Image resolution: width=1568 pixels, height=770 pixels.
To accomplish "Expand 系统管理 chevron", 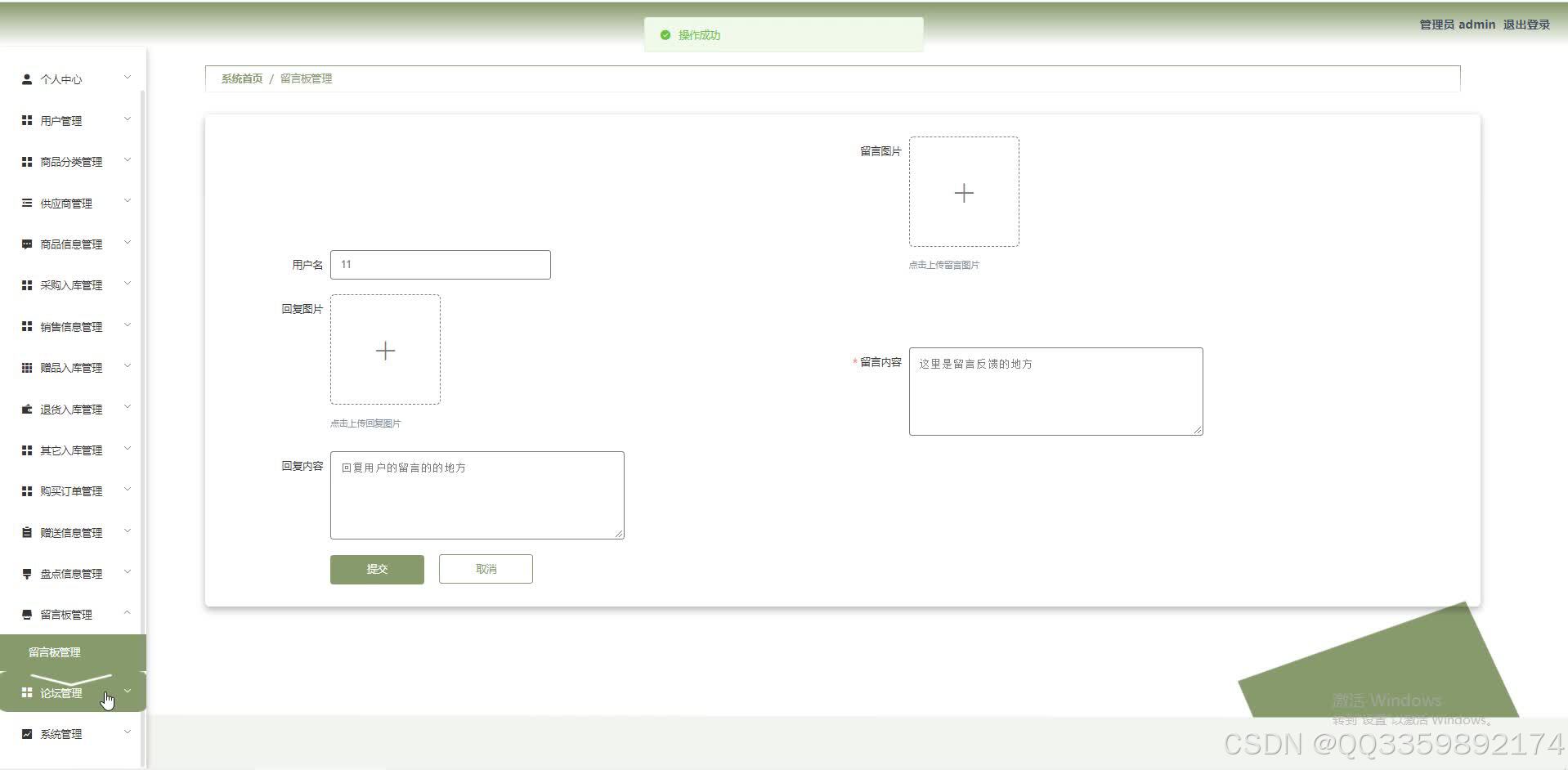I will click(x=128, y=732).
